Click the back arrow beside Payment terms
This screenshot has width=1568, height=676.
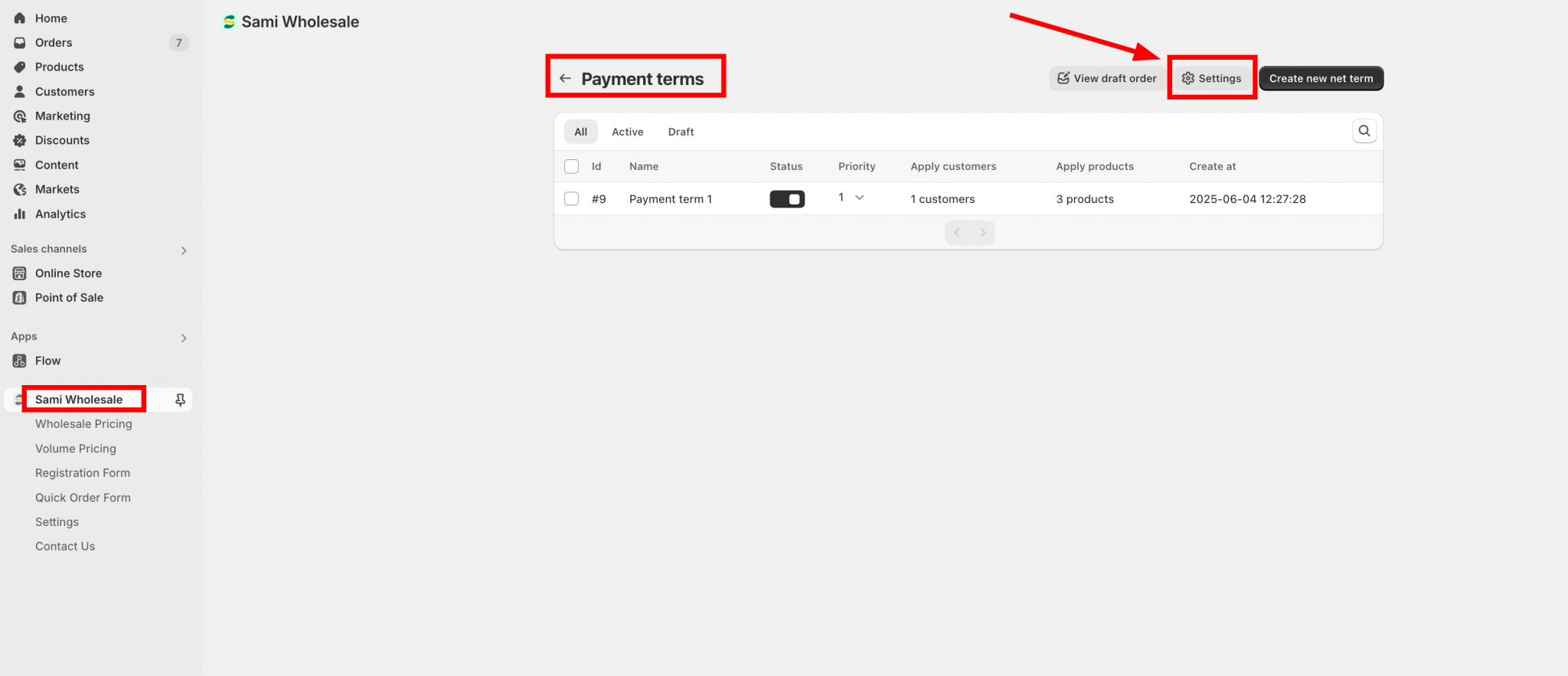tap(565, 78)
